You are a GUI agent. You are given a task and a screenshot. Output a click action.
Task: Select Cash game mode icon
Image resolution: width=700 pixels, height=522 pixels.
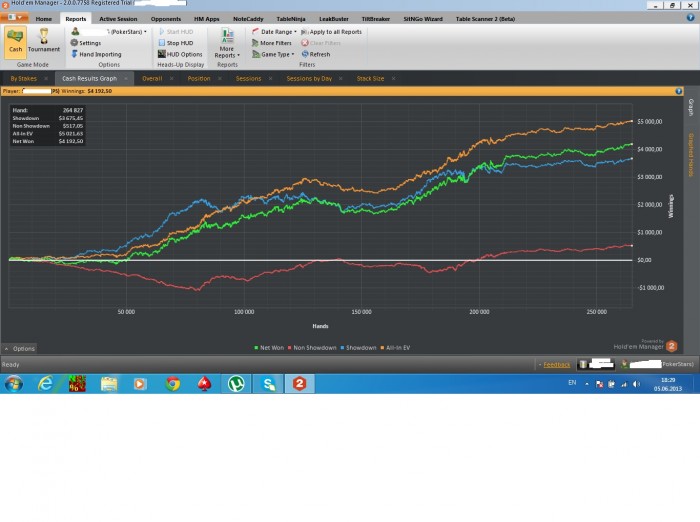[15, 42]
